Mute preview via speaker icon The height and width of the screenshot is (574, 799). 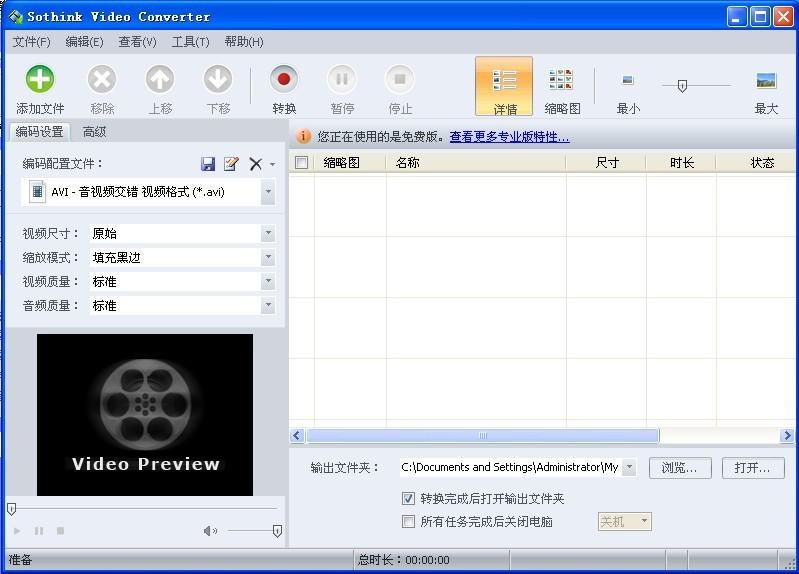pyautogui.click(x=210, y=531)
